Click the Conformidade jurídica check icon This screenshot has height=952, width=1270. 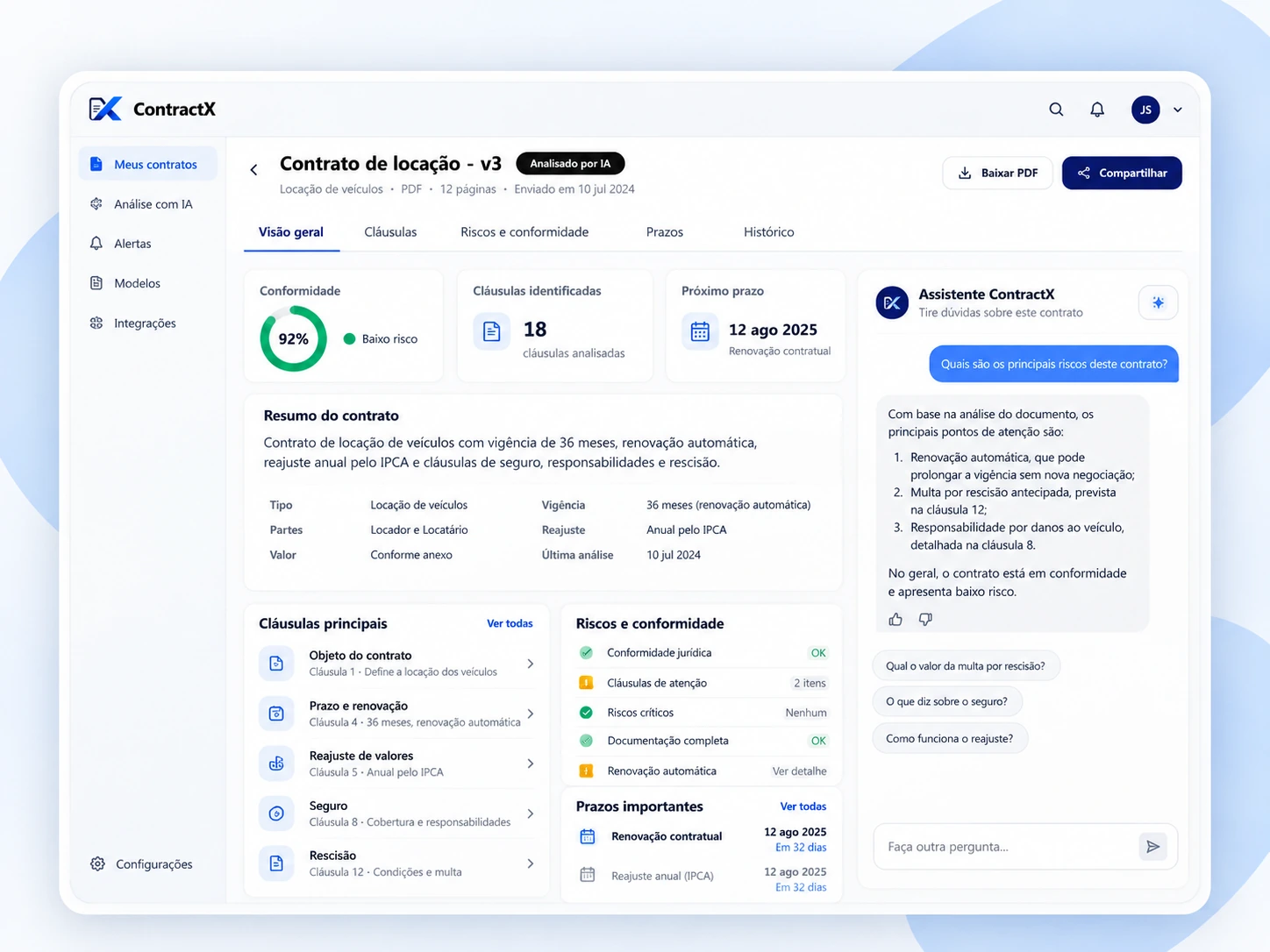point(586,652)
